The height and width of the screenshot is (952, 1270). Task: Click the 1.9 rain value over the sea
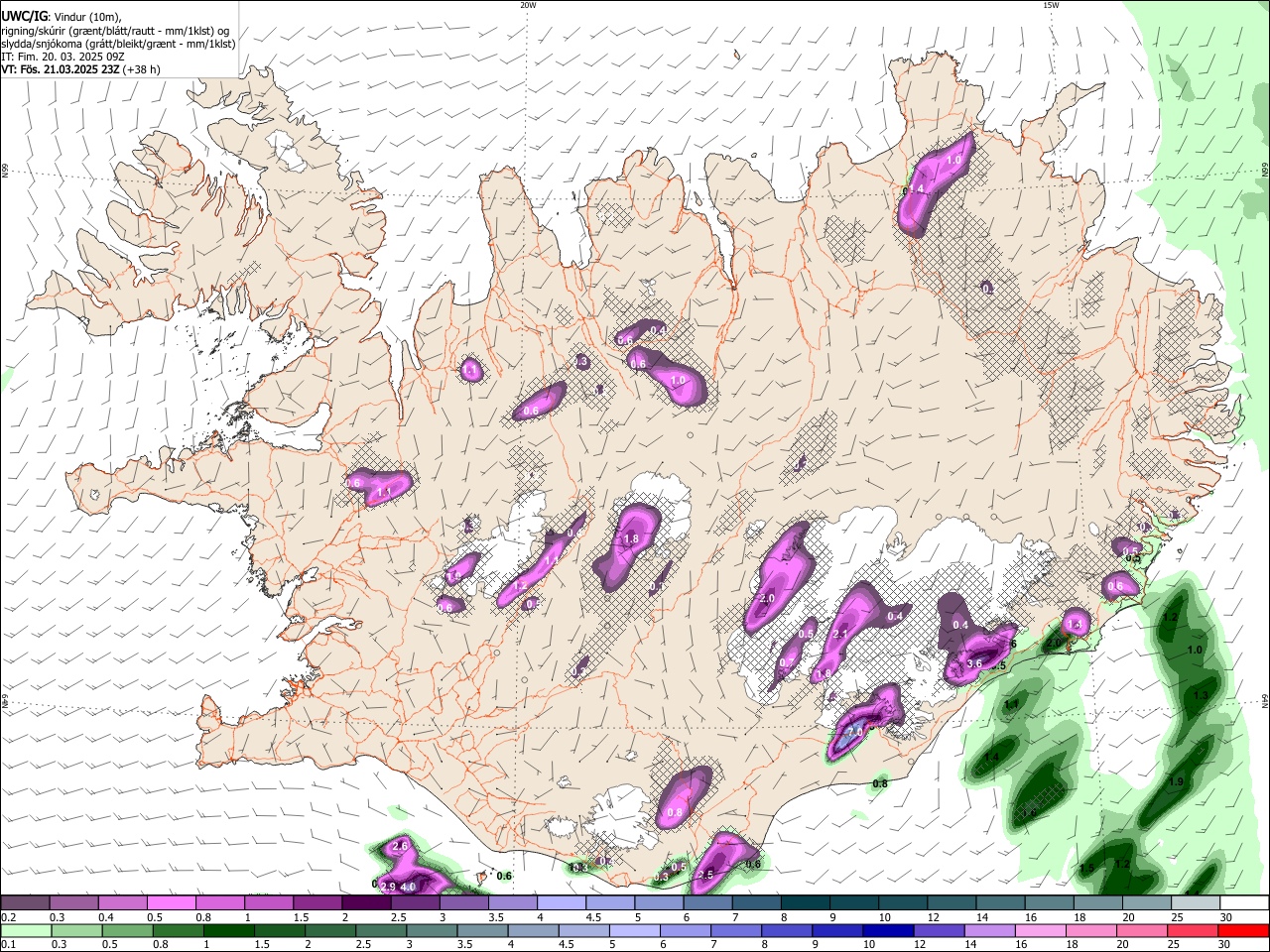pyautogui.click(x=1176, y=782)
